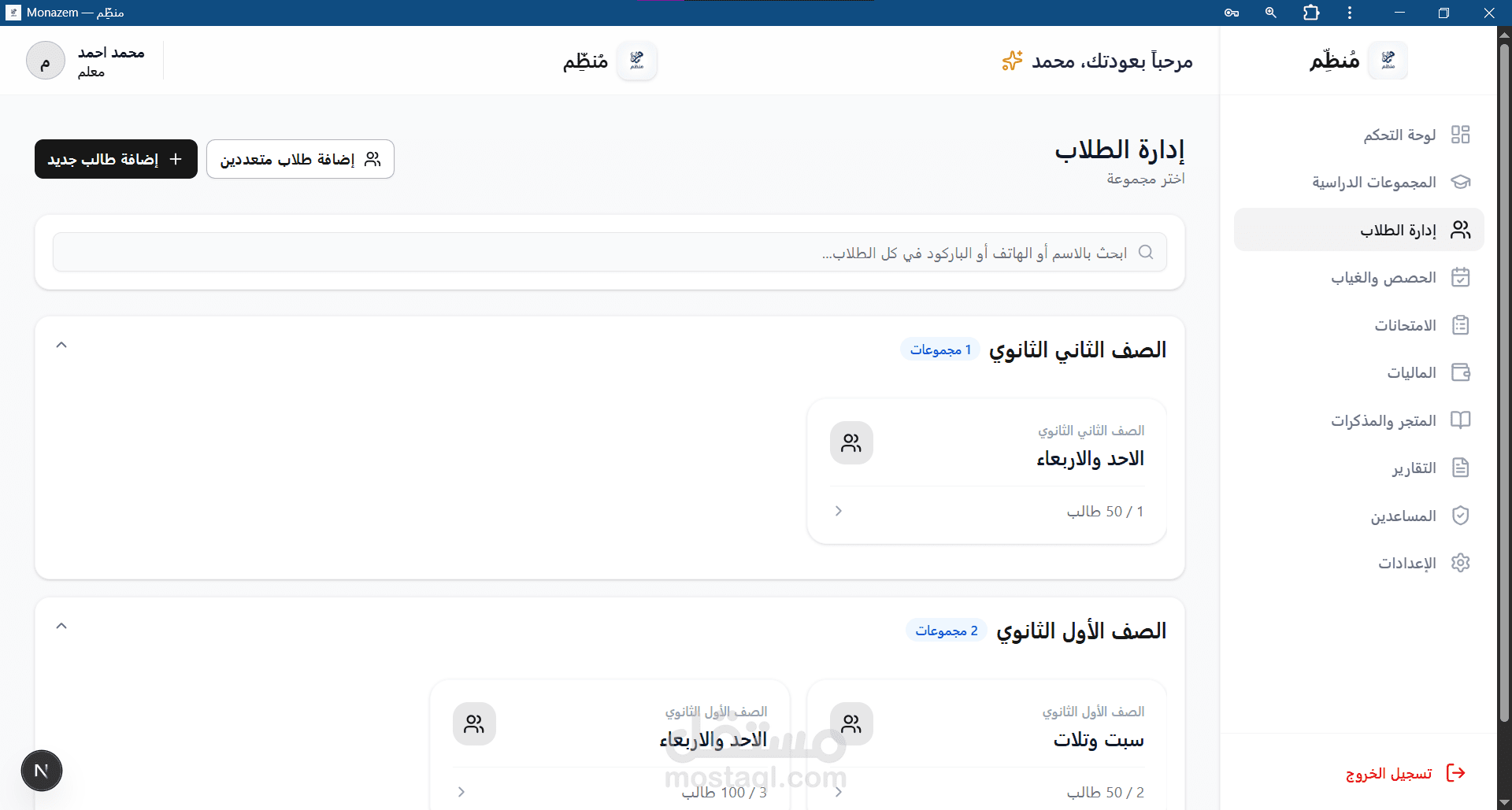
Task: Click wallet icon for الماليات
Action: point(1460,372)
